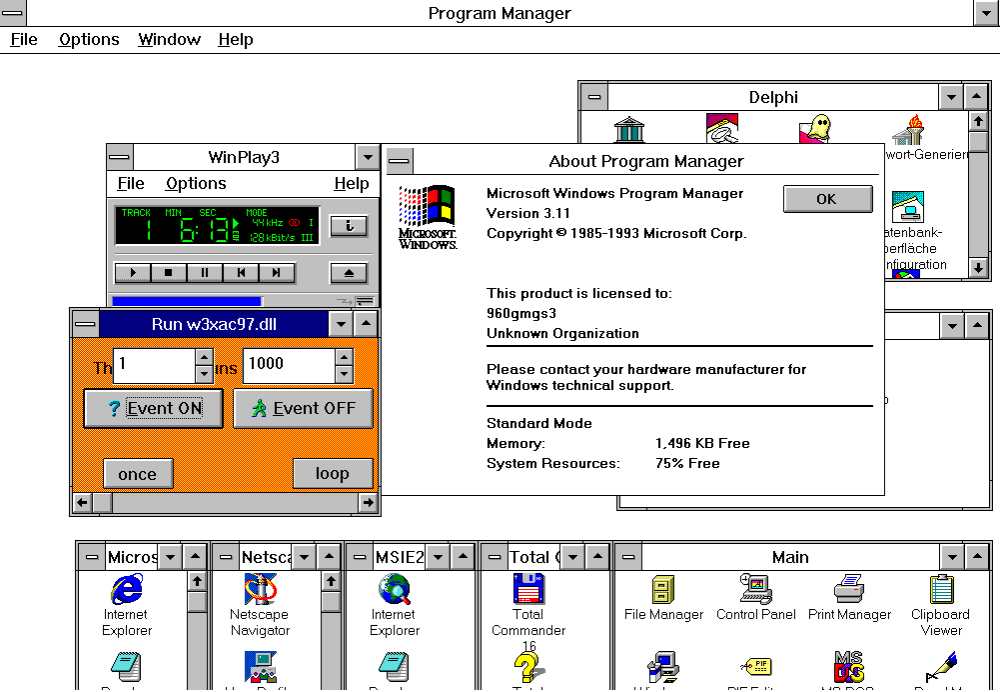Select the ghost icon in Delphi group
The width and height of the screenshot is (1000, 692).
[815, 129]
